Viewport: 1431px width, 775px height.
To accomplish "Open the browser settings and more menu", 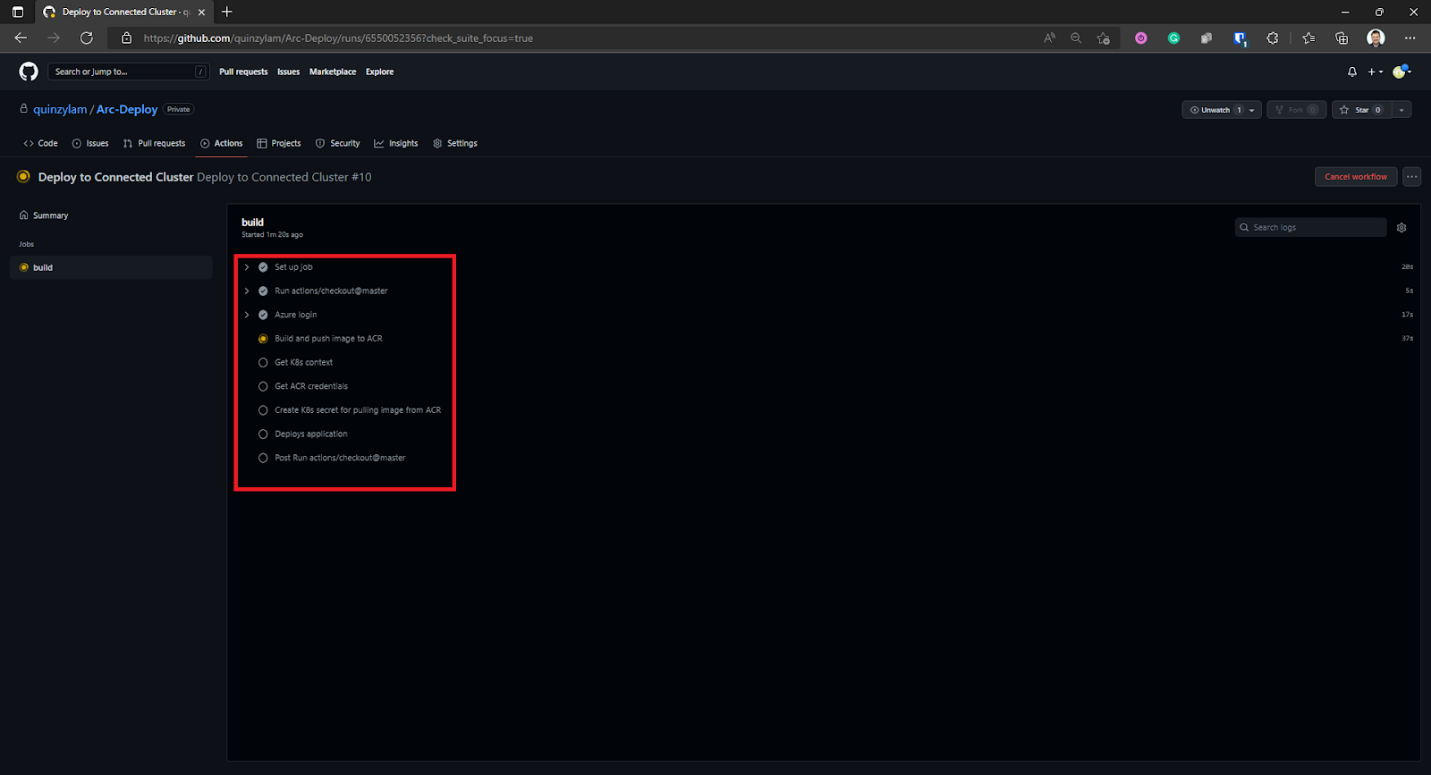I will [x=1410, y=38].
